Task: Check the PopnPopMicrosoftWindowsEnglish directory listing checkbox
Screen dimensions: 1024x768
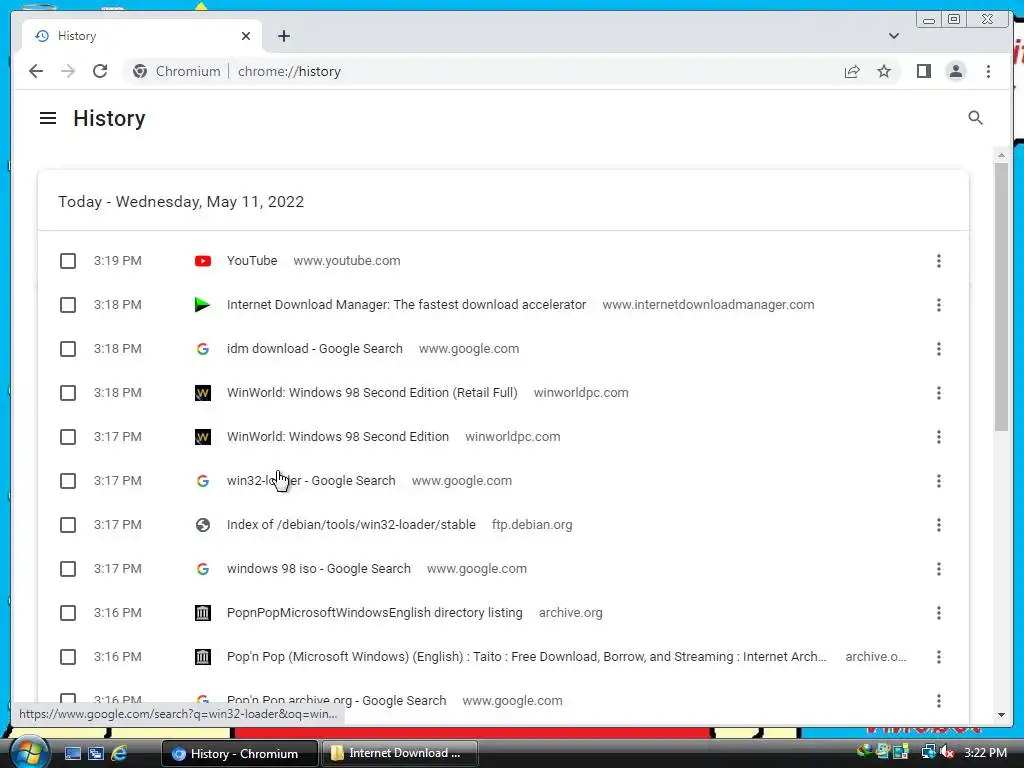Action: tap(68, 613)
